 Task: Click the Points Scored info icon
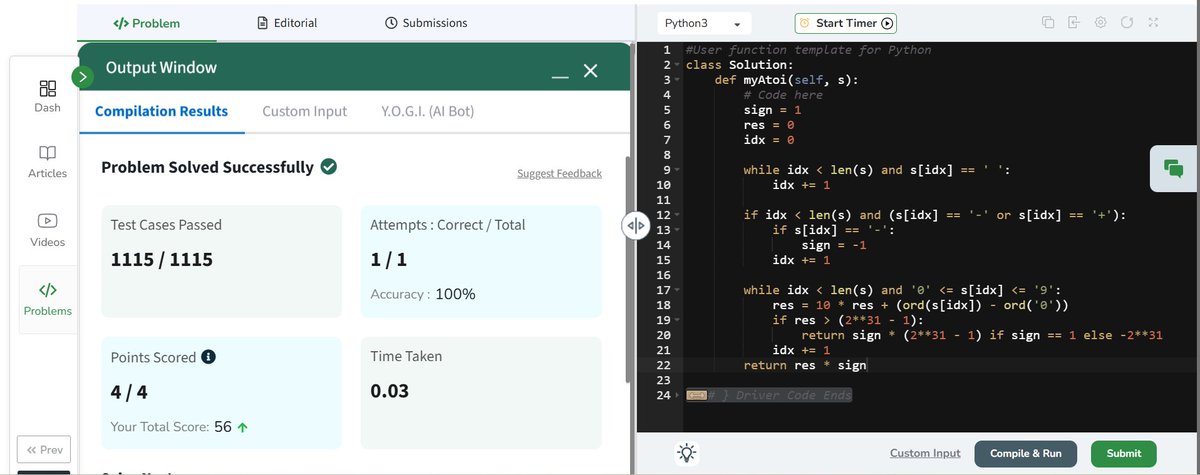[x=209, y=357]
